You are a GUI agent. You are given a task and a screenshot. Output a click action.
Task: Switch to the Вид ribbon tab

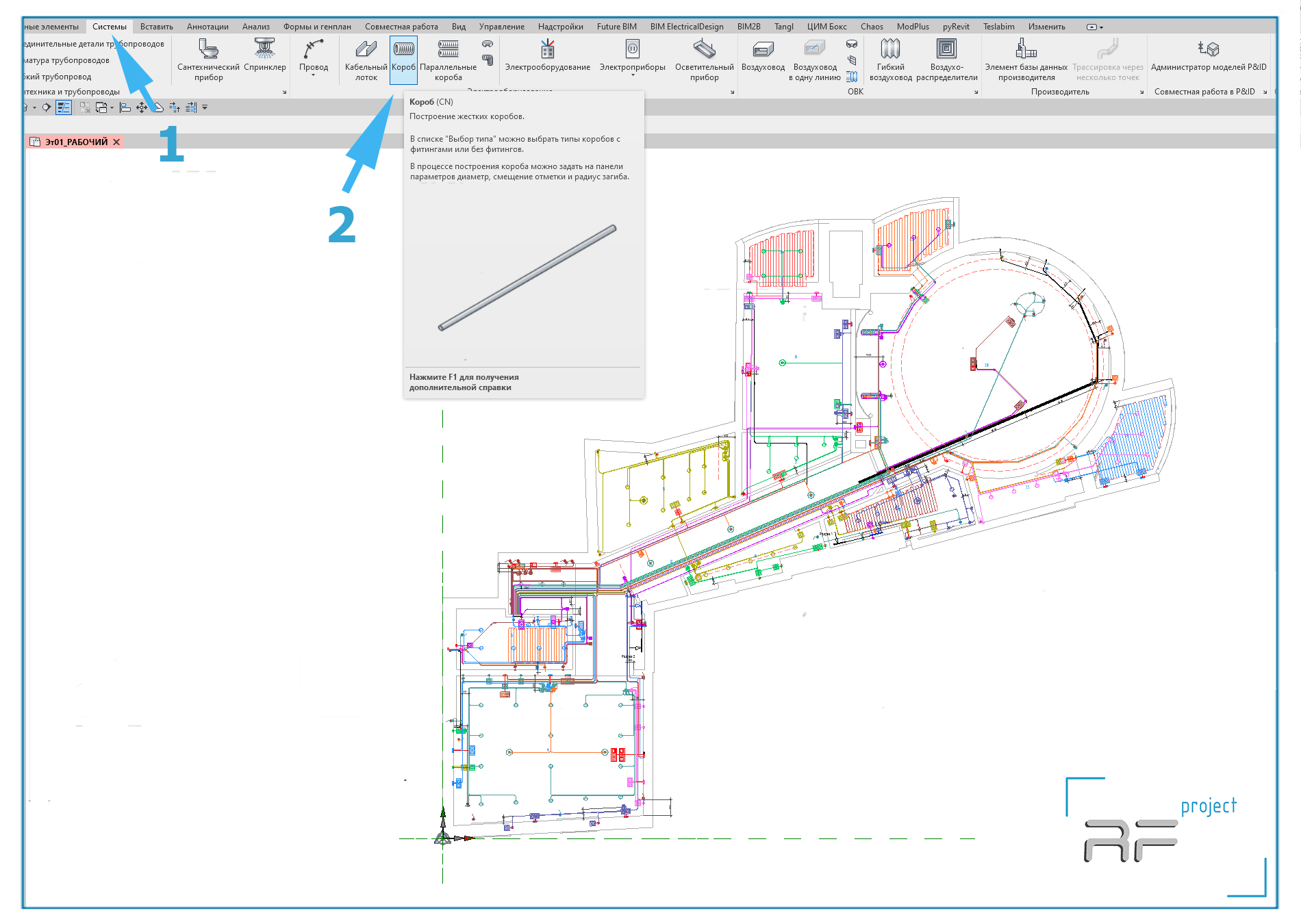tap(459, 27)
